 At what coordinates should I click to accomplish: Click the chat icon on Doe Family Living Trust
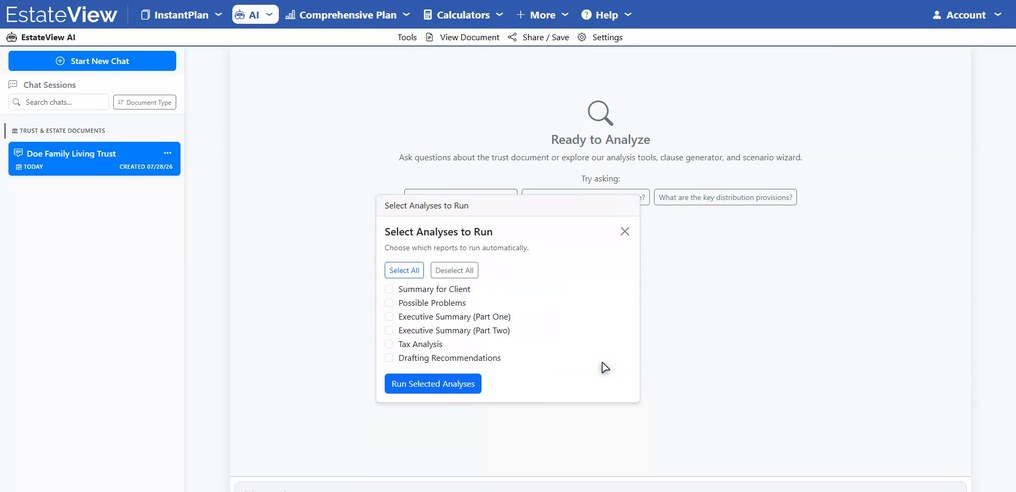coord(18,154)
